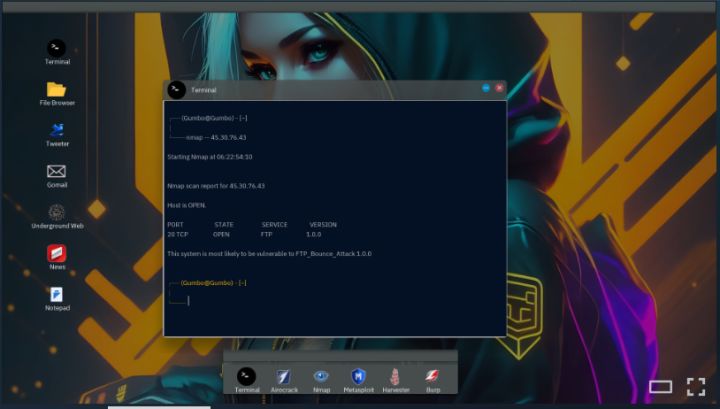Open the Gomail envelope icon
The width and height of the screenshot is (720, 409).
pos(56,171)
